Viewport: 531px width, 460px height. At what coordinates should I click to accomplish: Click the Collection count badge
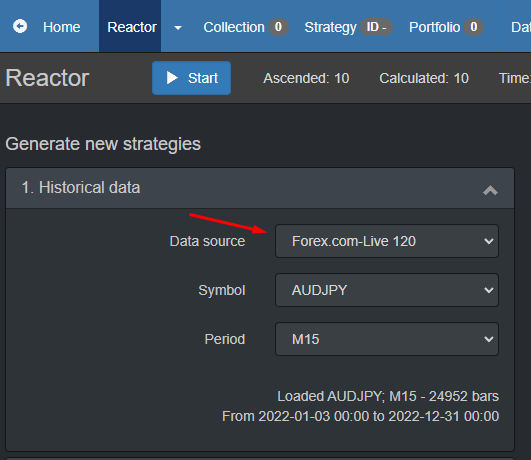[x=278, y=27]
